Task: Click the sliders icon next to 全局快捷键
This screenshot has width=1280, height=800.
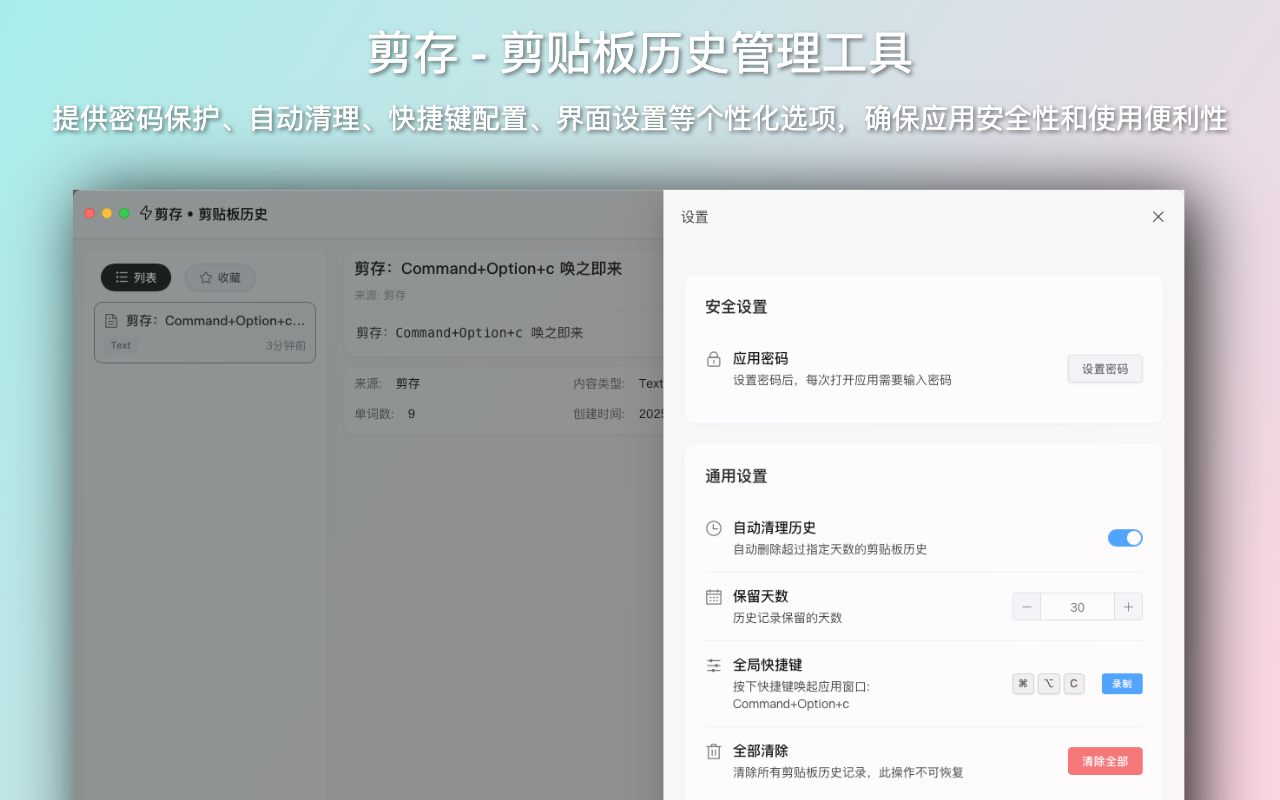Action: [714, 664]
